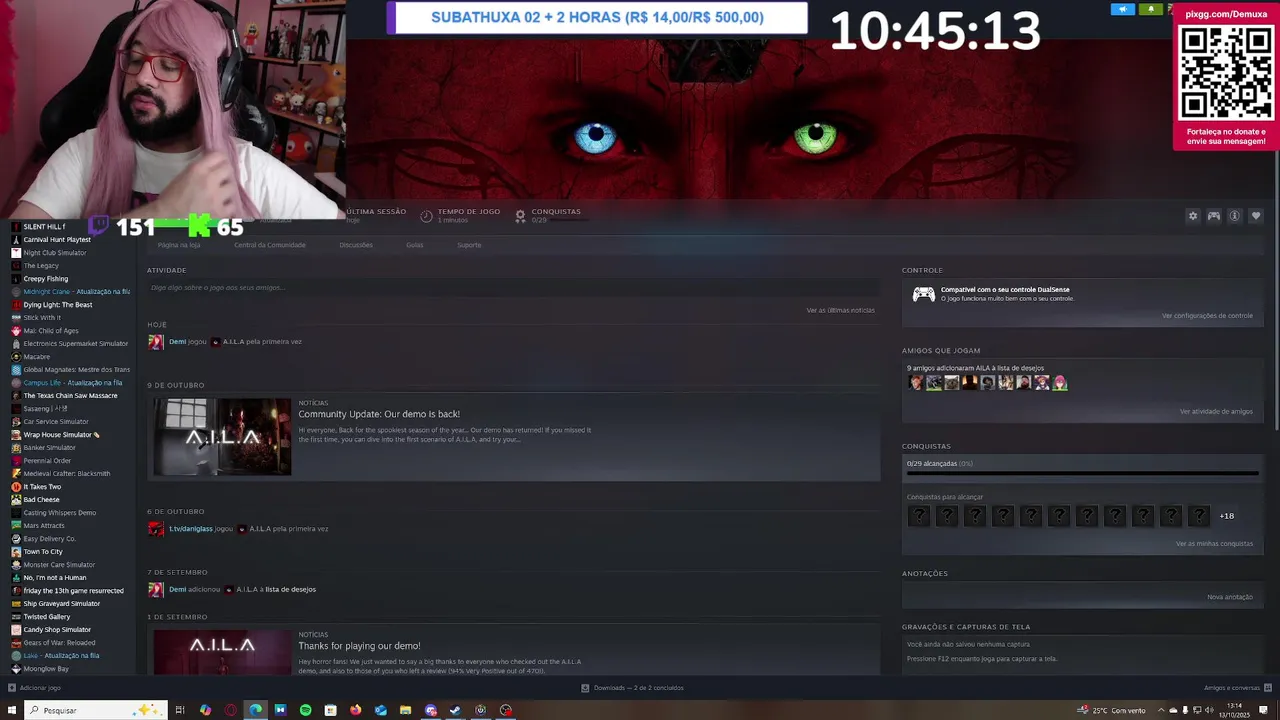
Task: Click 'Ver configurações de controle' link
Action: (x=1207, y=316)
